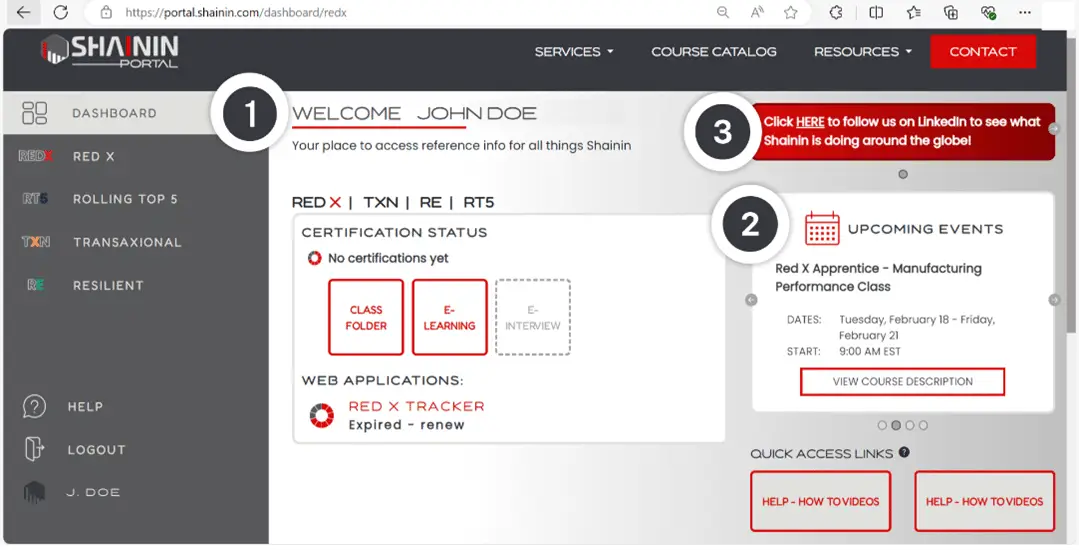Select Red X label in sidebar
Screen dimensions: 1079x550
[94, 156]
